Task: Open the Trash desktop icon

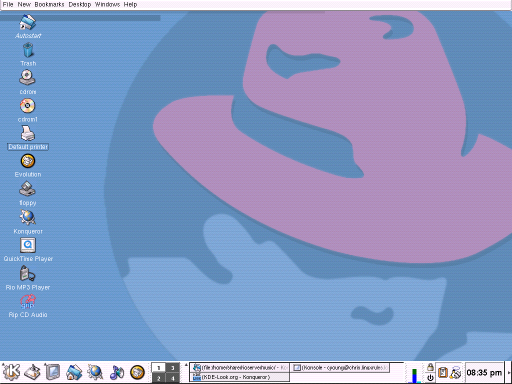Action: click(x=28, y=51)
